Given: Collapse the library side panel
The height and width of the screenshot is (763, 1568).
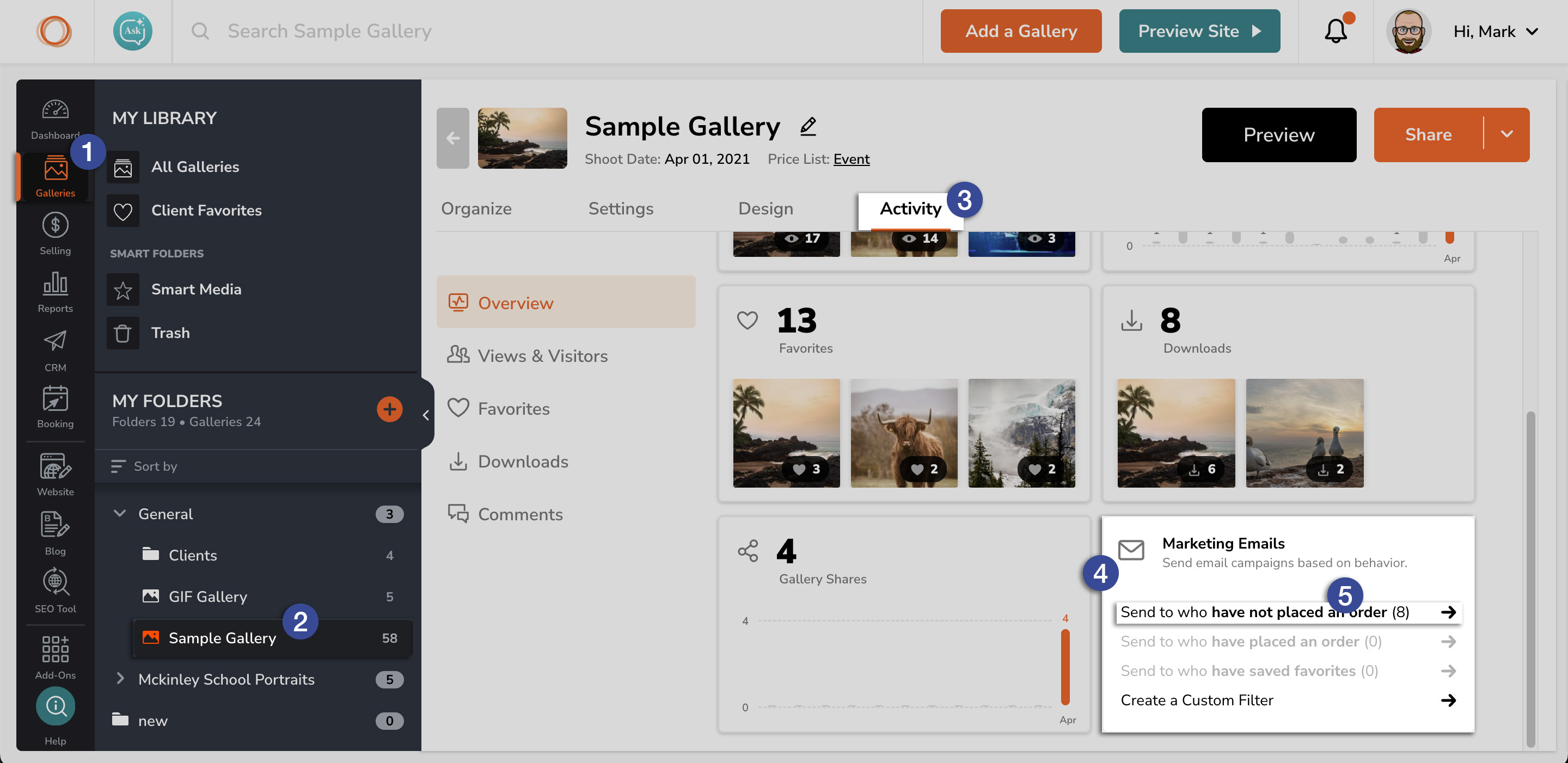Looking at the screenshot, I should (425, 415).
